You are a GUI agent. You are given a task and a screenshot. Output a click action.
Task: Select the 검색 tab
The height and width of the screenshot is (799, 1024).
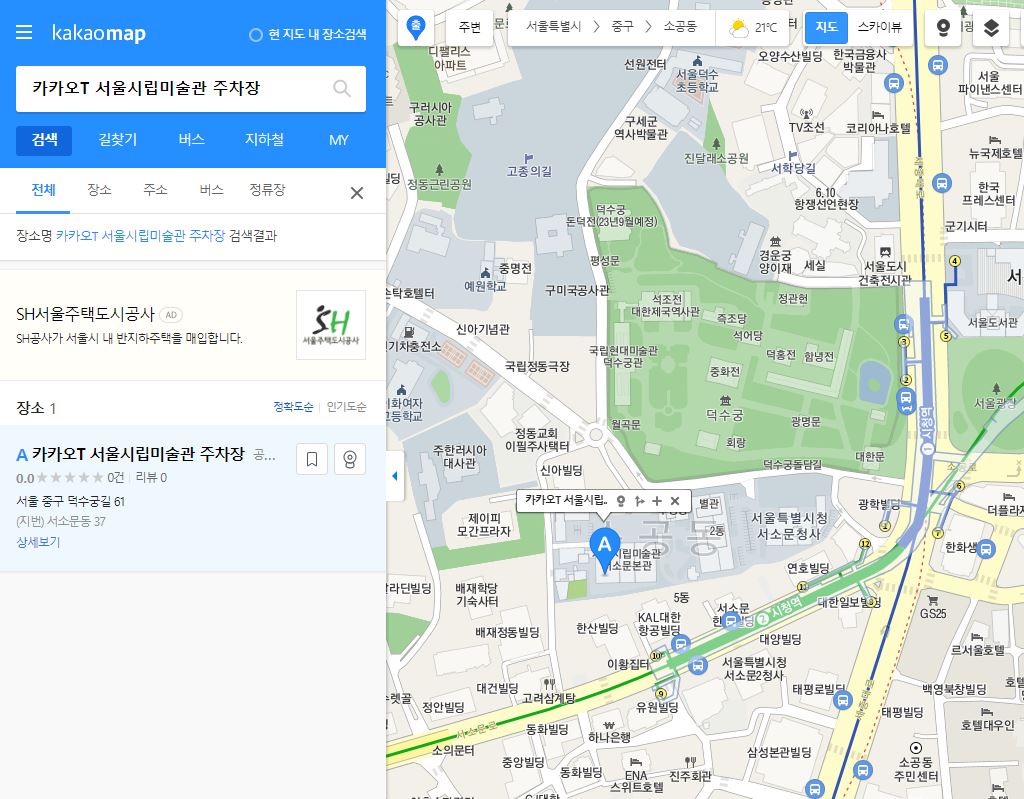click(44, 140)
